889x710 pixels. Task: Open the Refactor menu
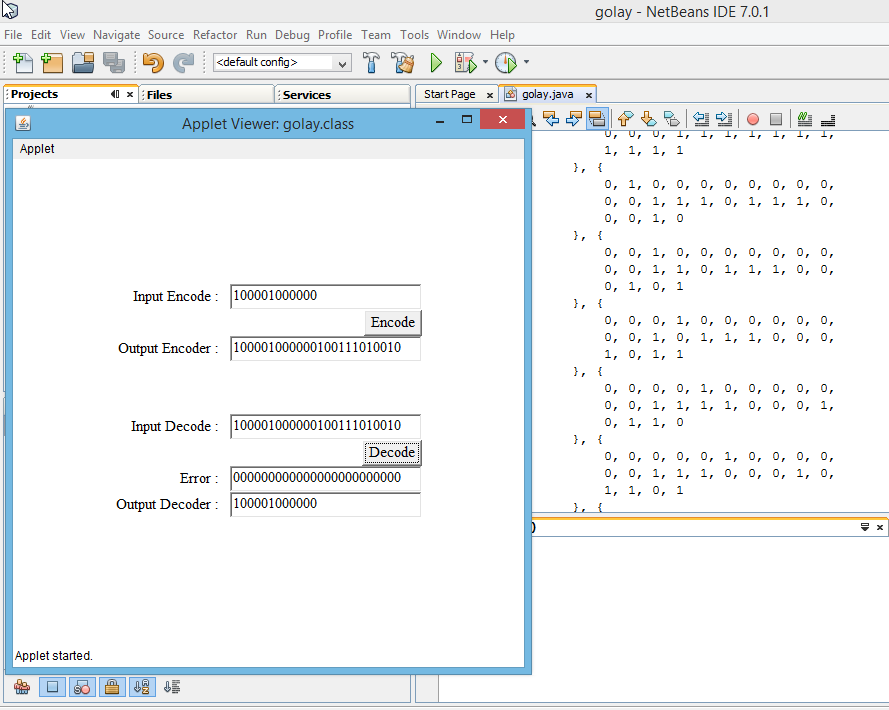pyautogui.click(x=215, y=34)
